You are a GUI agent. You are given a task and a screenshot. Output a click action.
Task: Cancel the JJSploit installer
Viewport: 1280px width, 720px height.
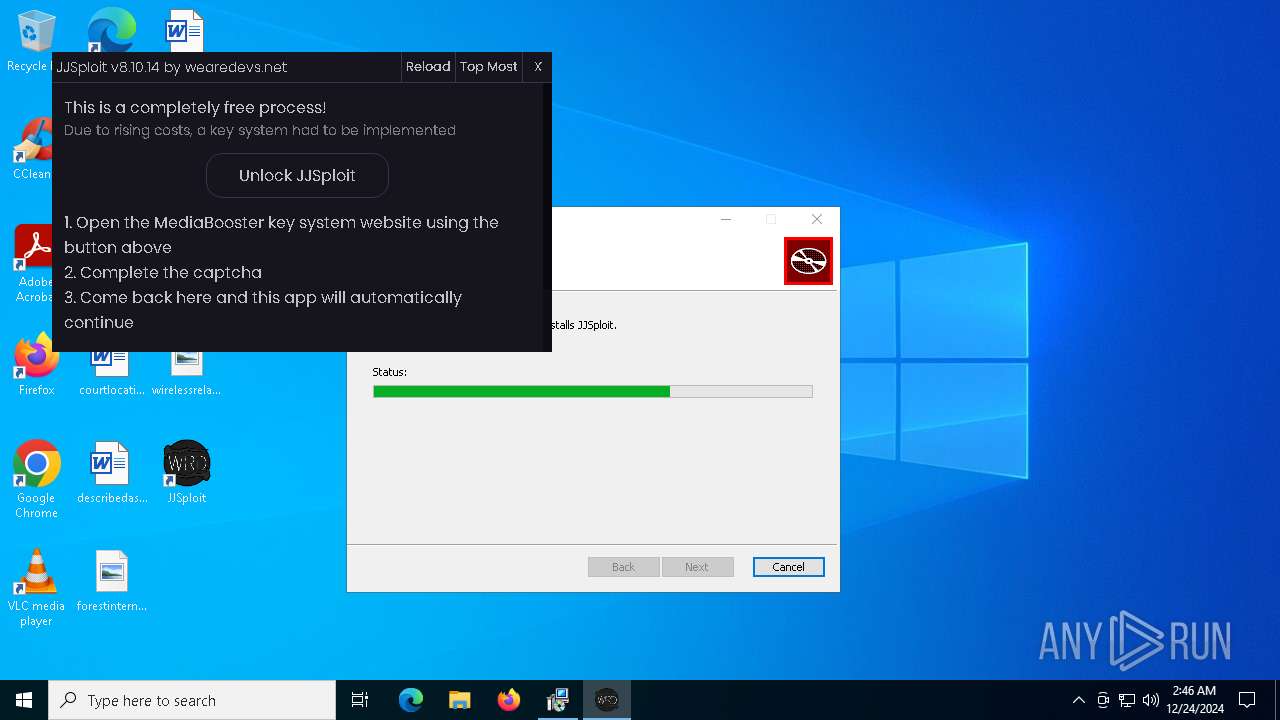point(788,567)
